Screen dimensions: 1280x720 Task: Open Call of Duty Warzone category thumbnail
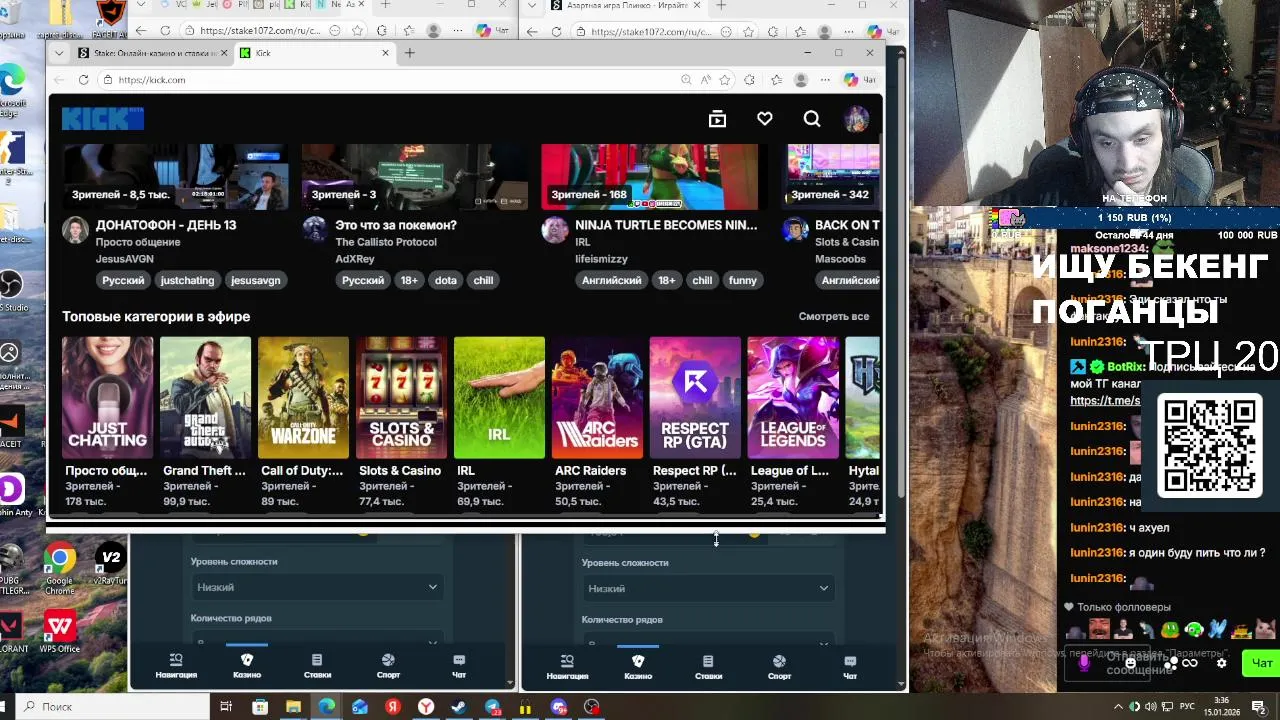coord(303,397)
